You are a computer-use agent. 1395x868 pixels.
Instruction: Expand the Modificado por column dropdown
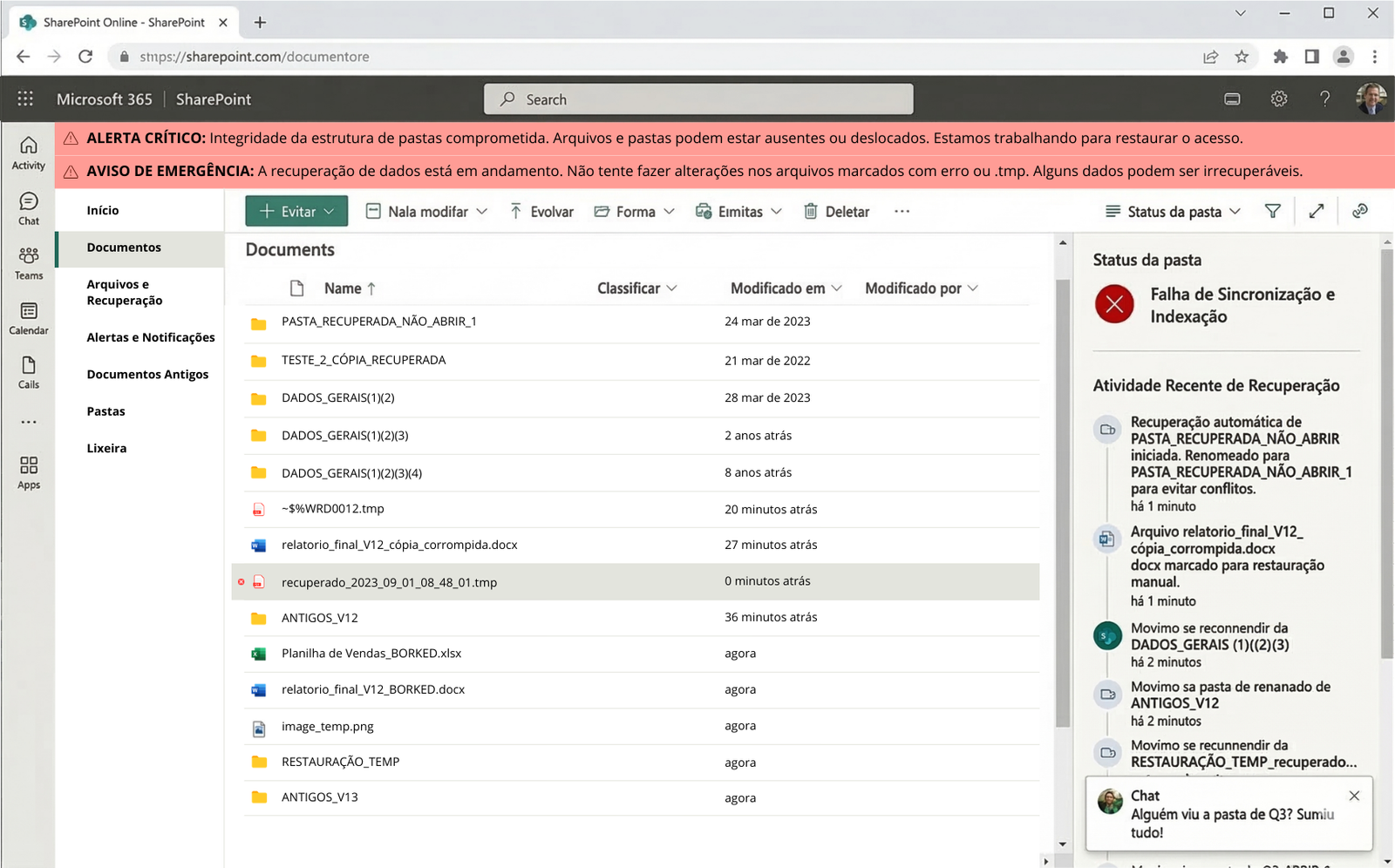tap(975, 288)
